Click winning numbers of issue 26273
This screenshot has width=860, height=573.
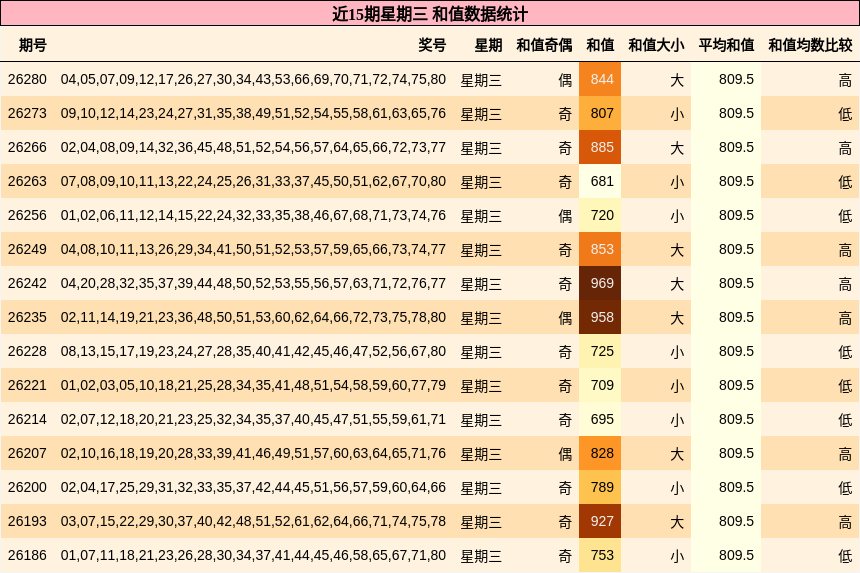(x=253, y=114)
